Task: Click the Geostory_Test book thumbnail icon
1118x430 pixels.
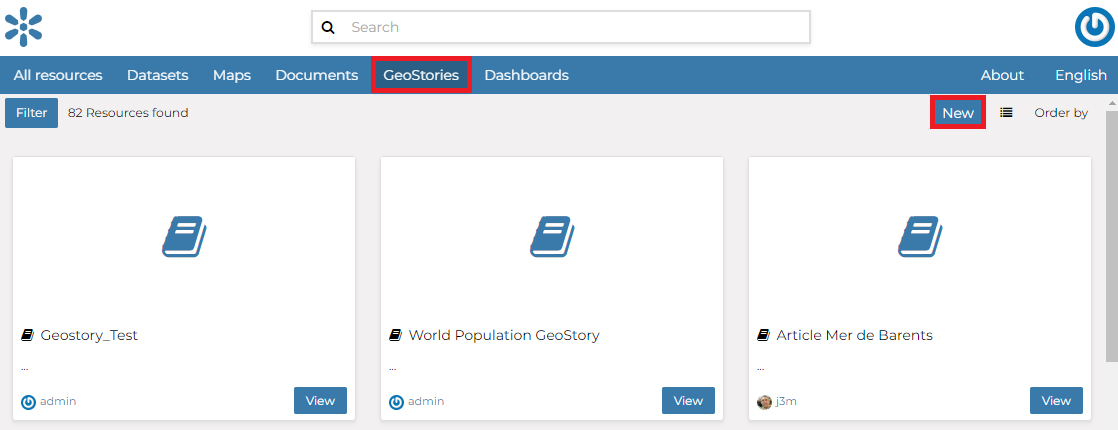Action: tap(184, 238)
